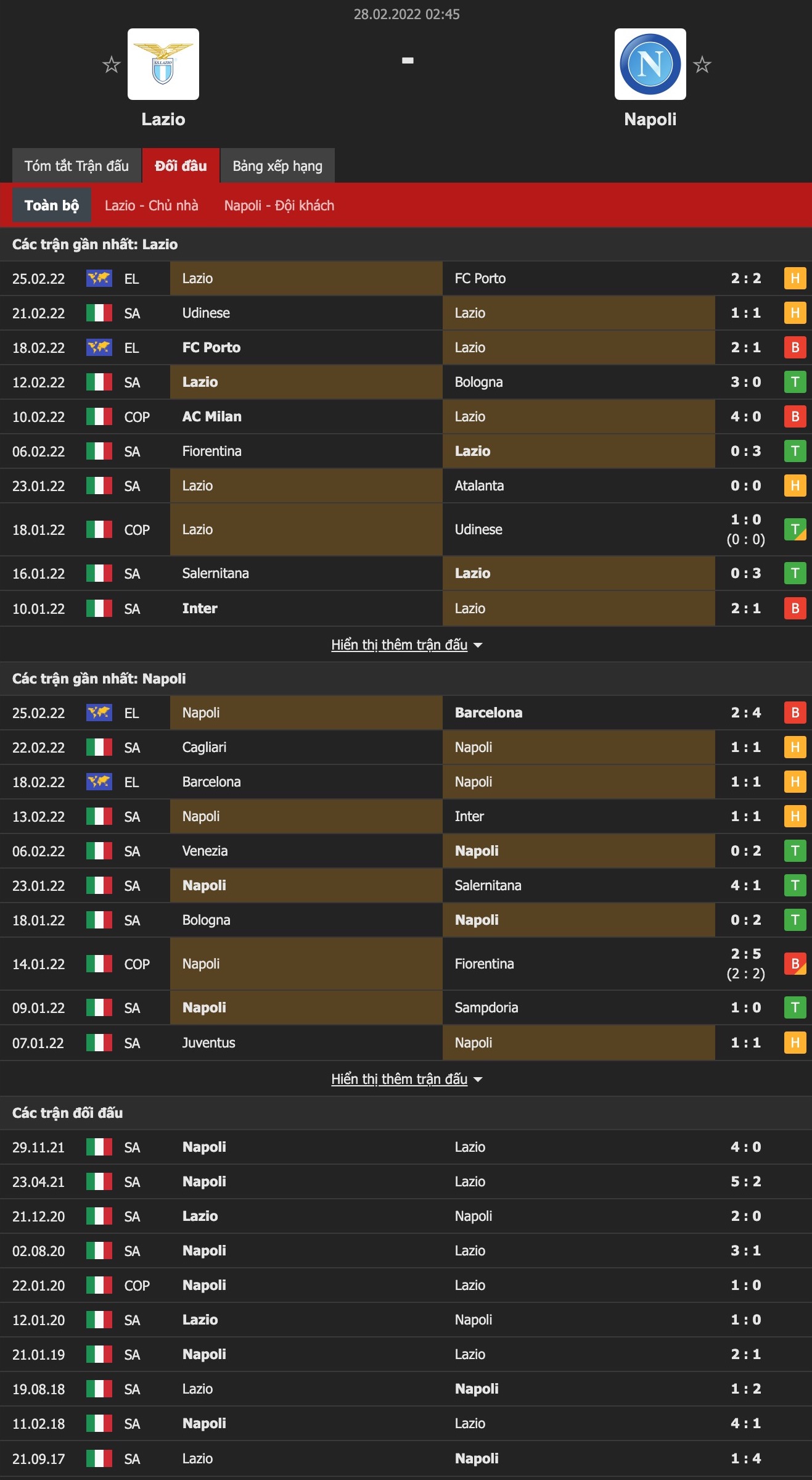The width and height of the screenshot is (812, 1480).
Task: Click win badge T for Lazio vs Udinese cup match
Action: click(795, 529)
